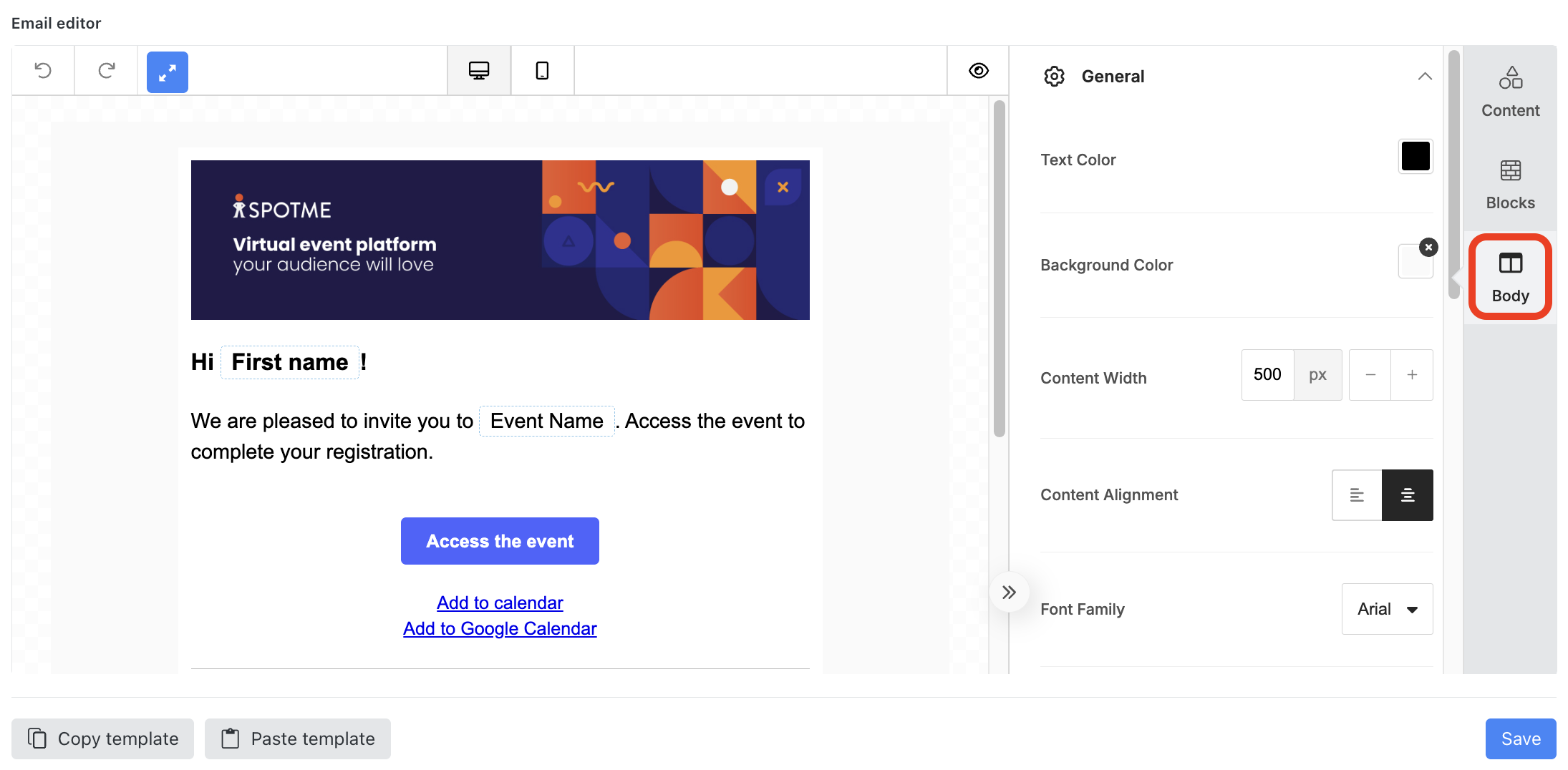Switch to mobile preview mode
This screenshot has height=770, width=1568.
[x=542, y=70]
